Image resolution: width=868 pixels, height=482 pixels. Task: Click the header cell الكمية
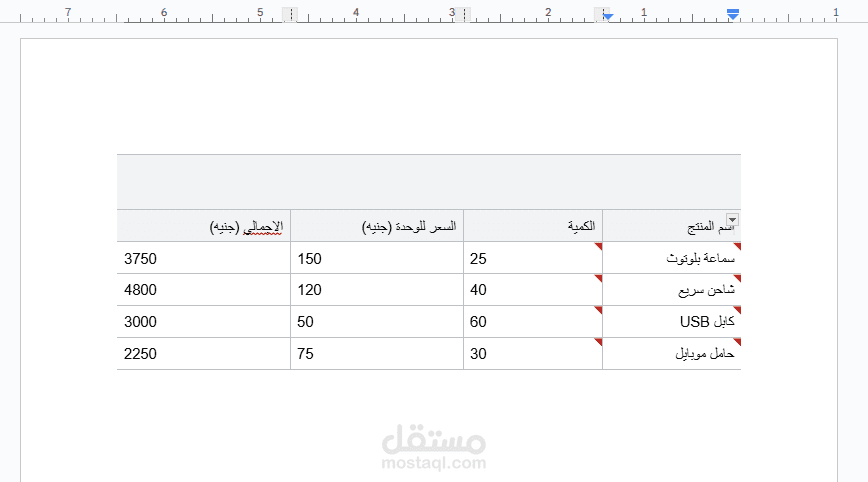[533, 226]
